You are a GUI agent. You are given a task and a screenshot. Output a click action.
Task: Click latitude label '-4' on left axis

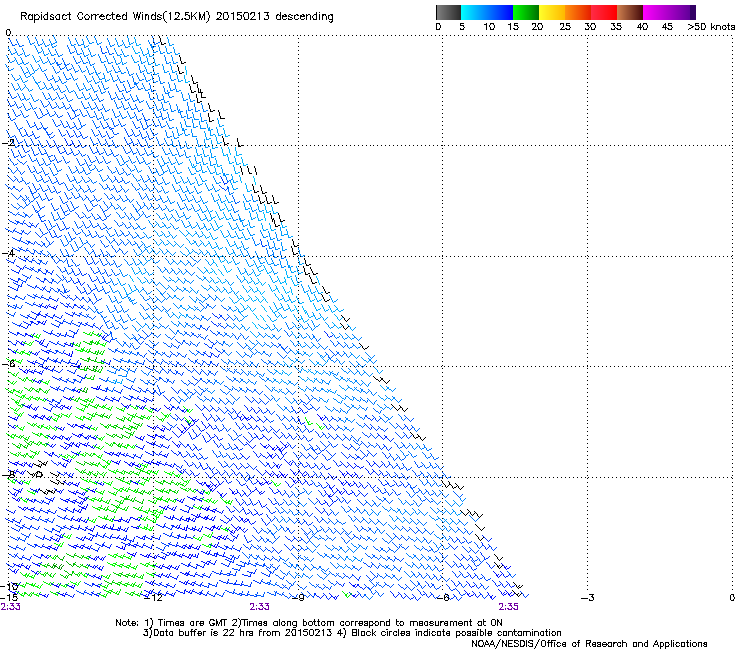click(8, 253)
